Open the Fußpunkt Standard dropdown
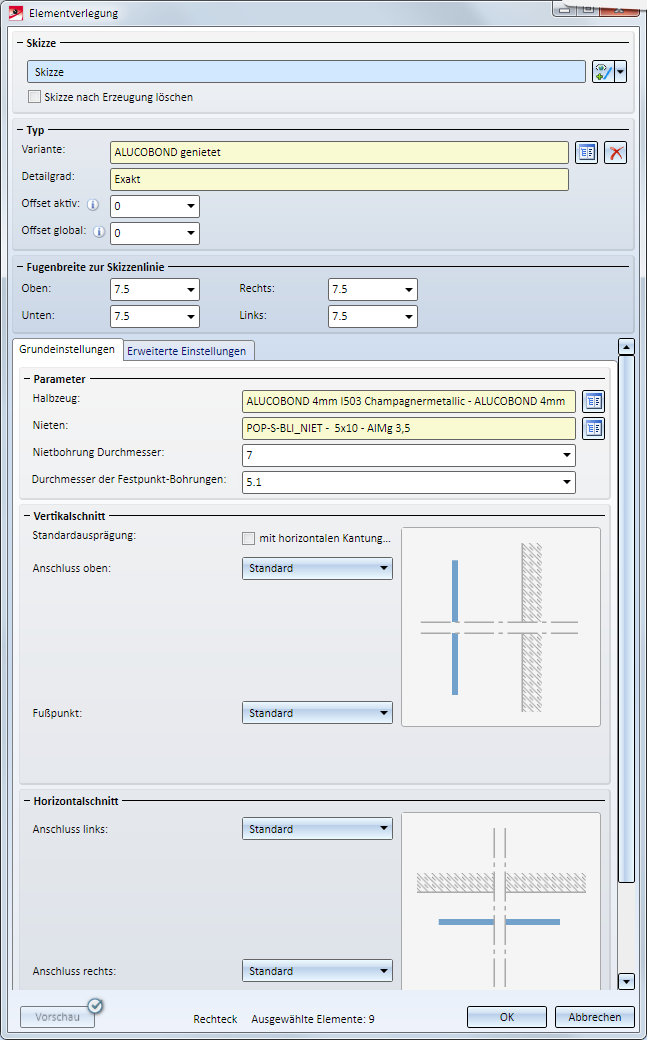The width and height of the screenshot is (647, 1040). [317, 713]
